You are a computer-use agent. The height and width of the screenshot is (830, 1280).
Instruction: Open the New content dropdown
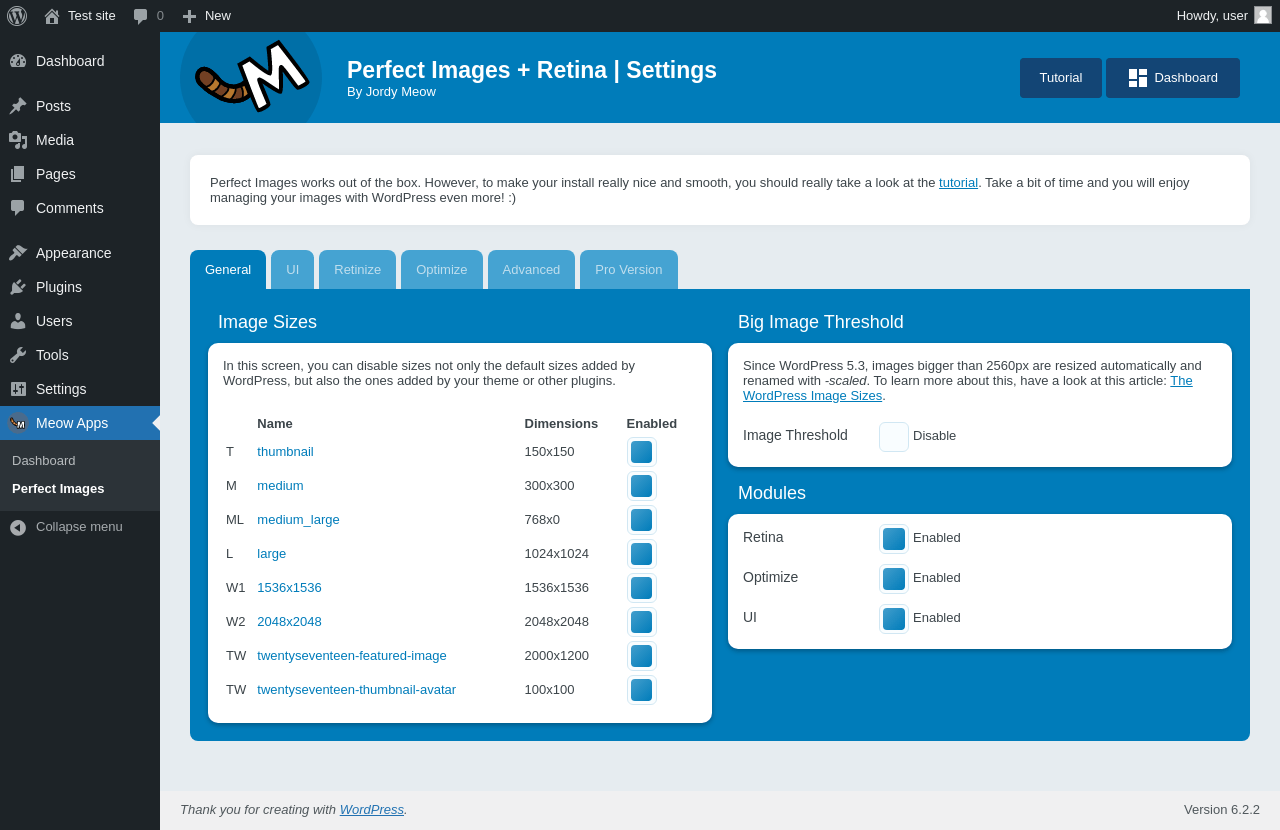coord(207,16)
